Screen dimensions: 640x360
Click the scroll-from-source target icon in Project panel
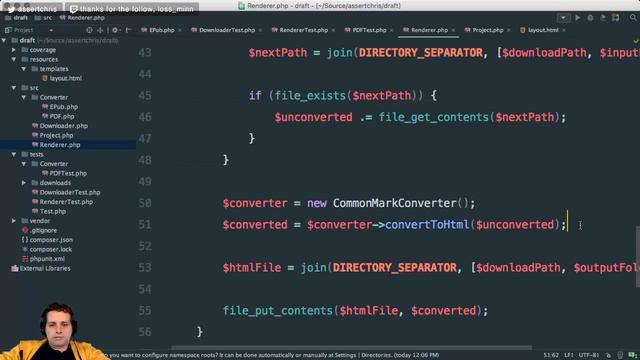pos(89,30)
